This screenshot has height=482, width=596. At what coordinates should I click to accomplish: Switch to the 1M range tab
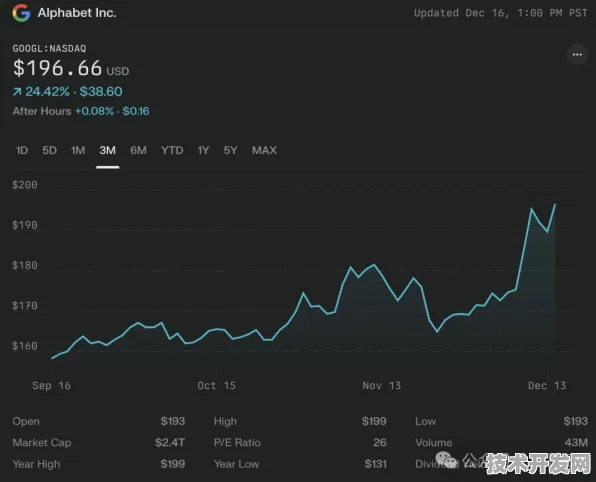pyautogui.click(x=78, y=151)
